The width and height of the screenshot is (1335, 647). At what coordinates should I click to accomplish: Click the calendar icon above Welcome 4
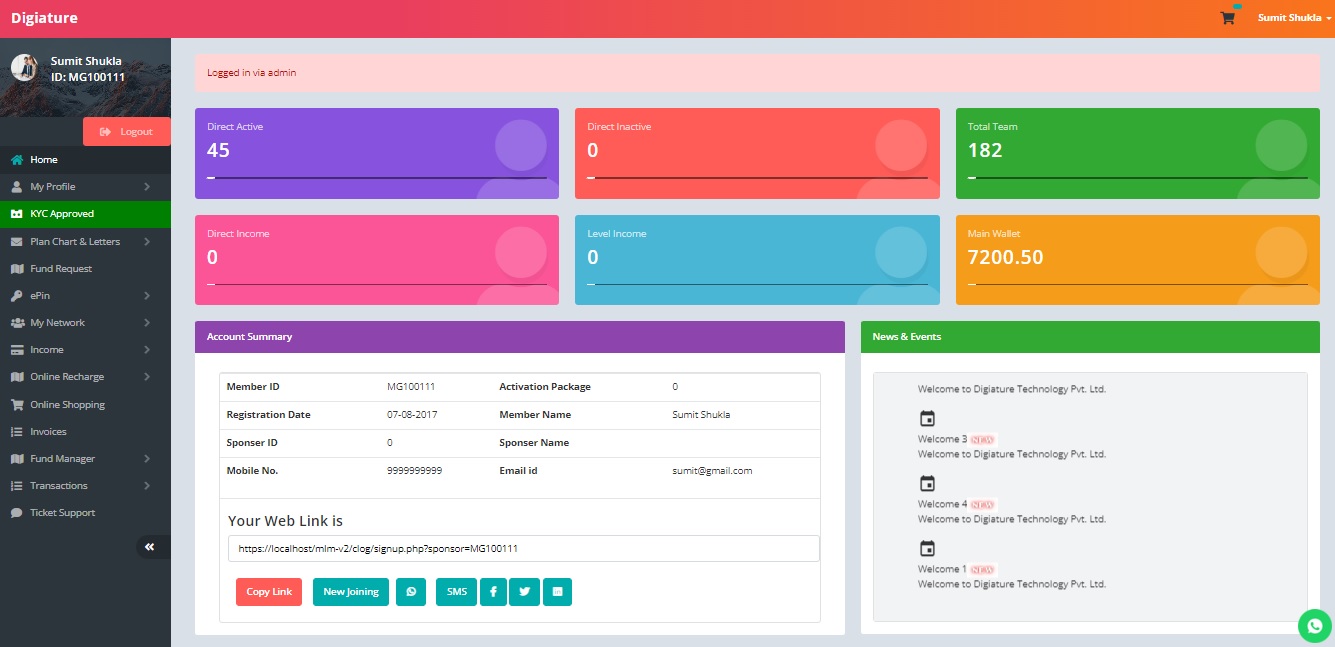(x=927, y=484)
